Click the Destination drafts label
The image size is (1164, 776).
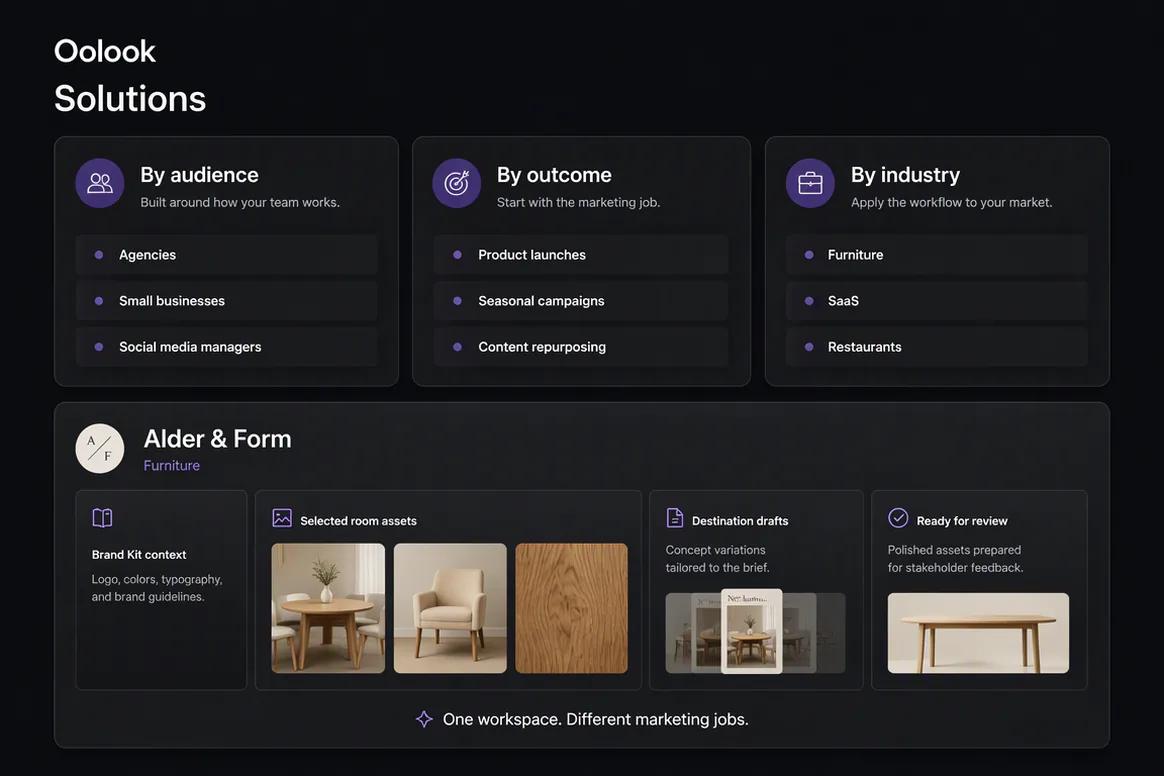click(740, 521)
